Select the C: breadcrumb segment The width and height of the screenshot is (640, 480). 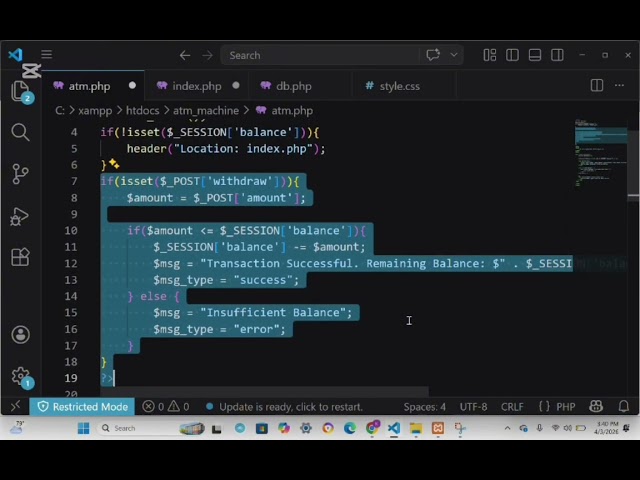pyautogui.click(x=60, y=111)
